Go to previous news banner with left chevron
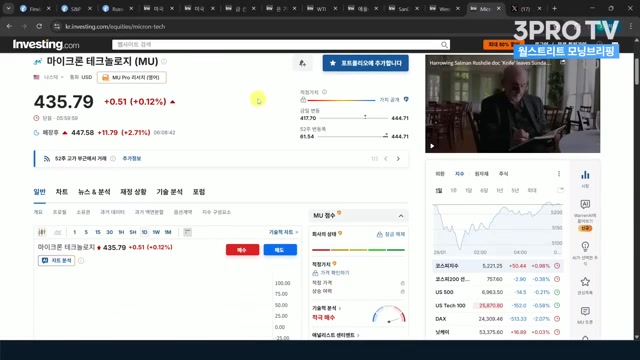The height and width of the screenshot is (360, 640). tap(386, 159)
